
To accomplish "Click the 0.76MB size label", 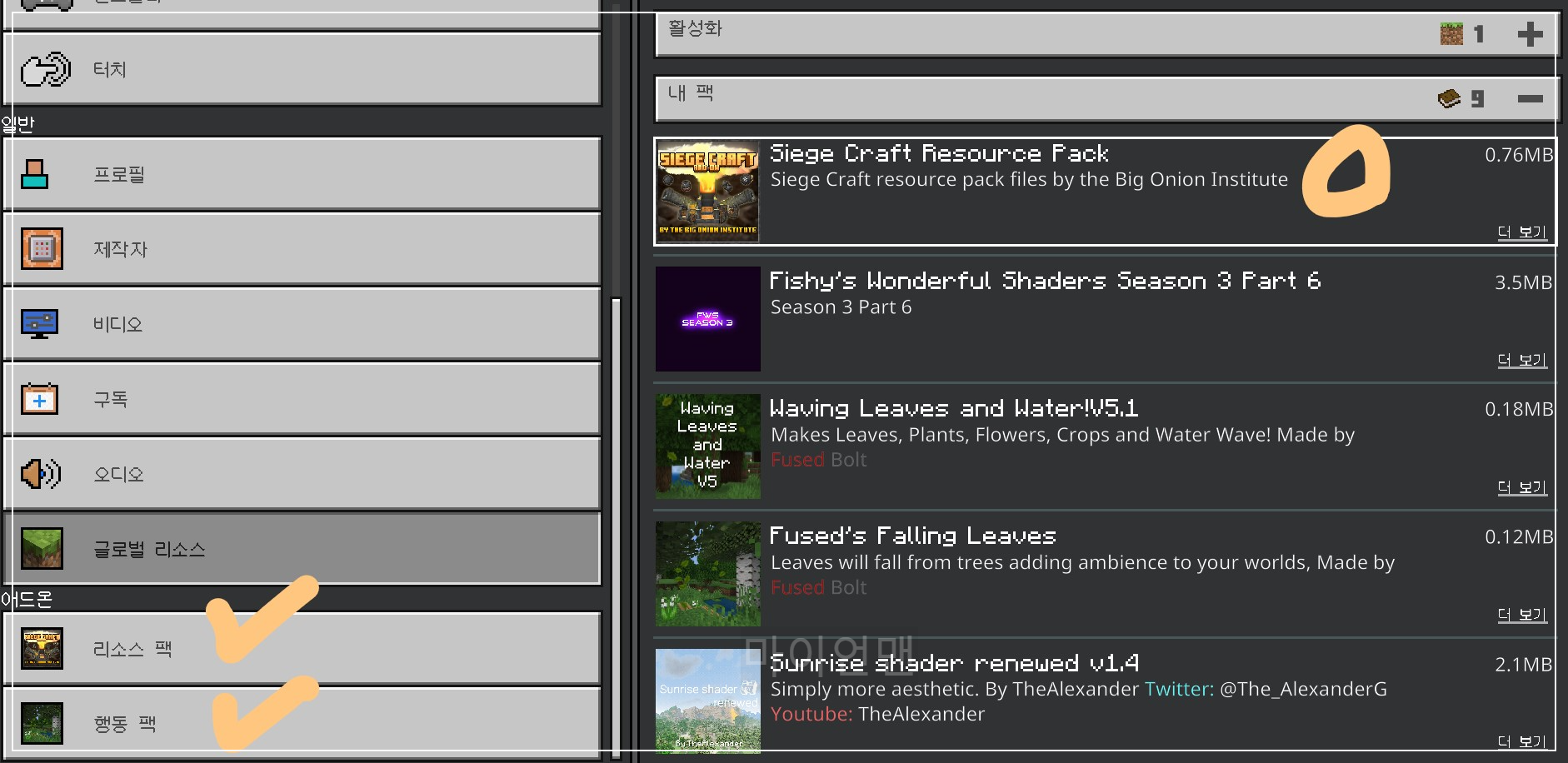I will tap(1519, 155).
